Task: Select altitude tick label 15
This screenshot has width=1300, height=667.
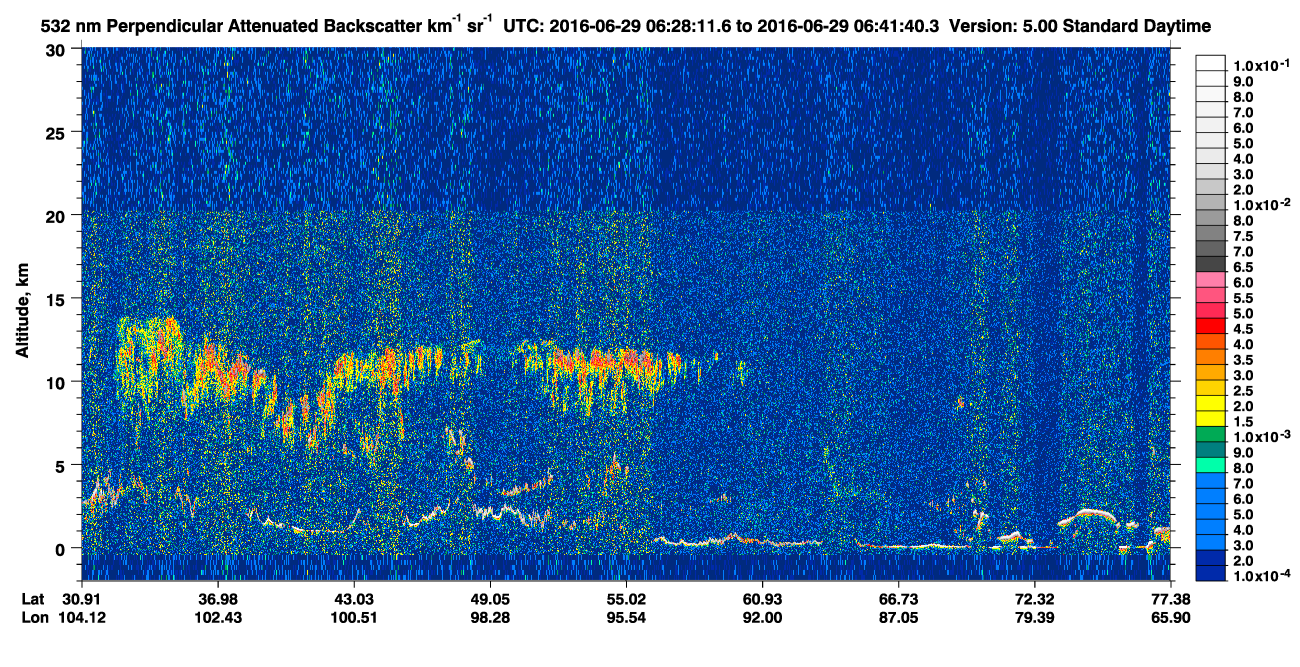Action: [58, 299]
